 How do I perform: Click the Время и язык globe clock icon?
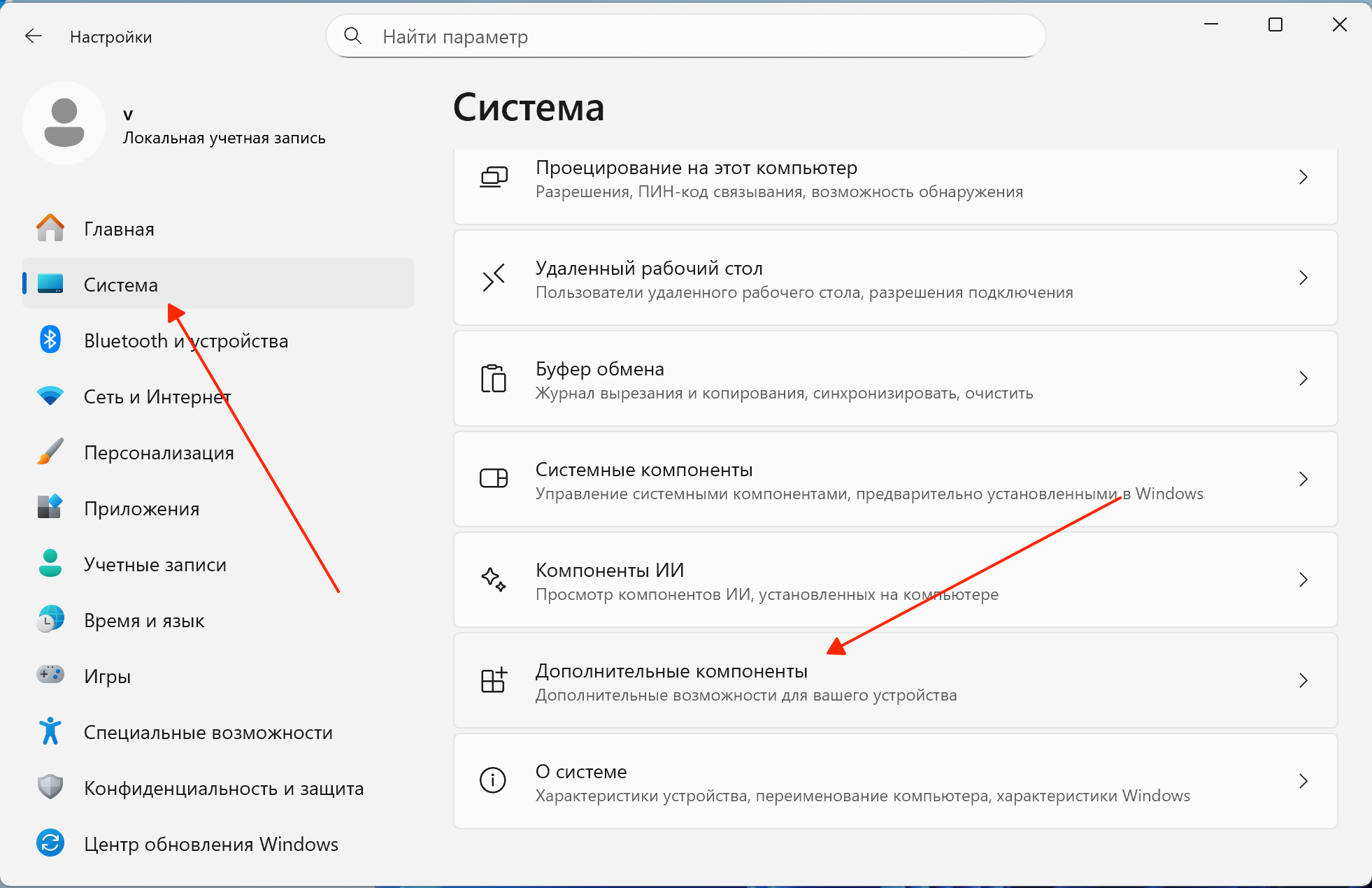click(x=50, y=620)
